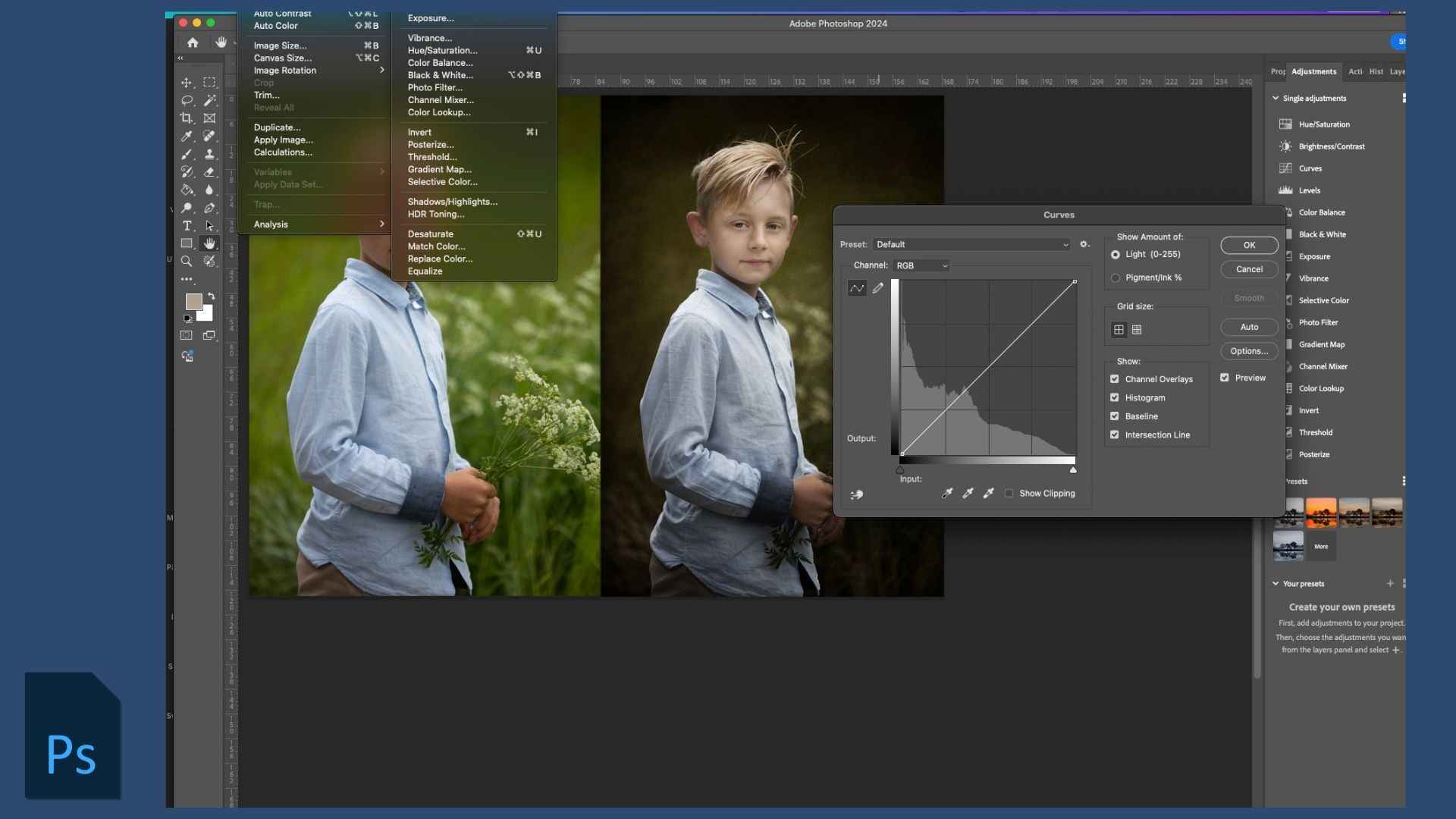Choose the curve point editing mode in Curves
Viewport: 1456px width, 819px height.
click(857, 288)
